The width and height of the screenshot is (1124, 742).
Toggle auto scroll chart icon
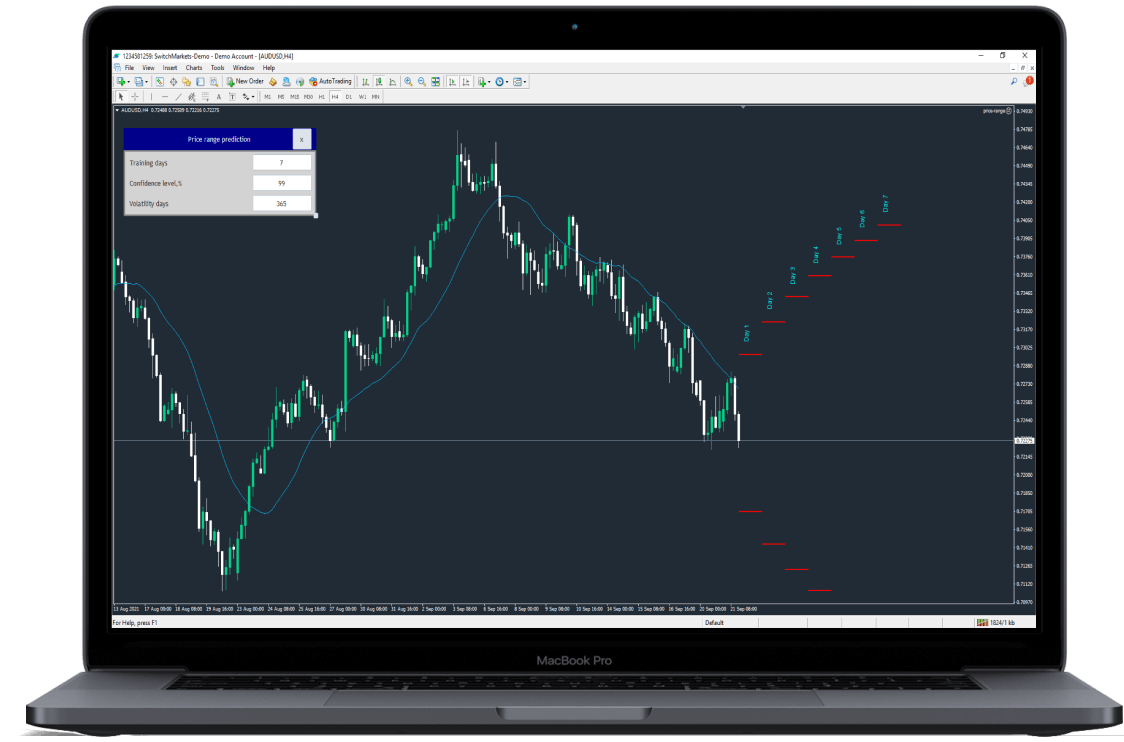point(452,82)
